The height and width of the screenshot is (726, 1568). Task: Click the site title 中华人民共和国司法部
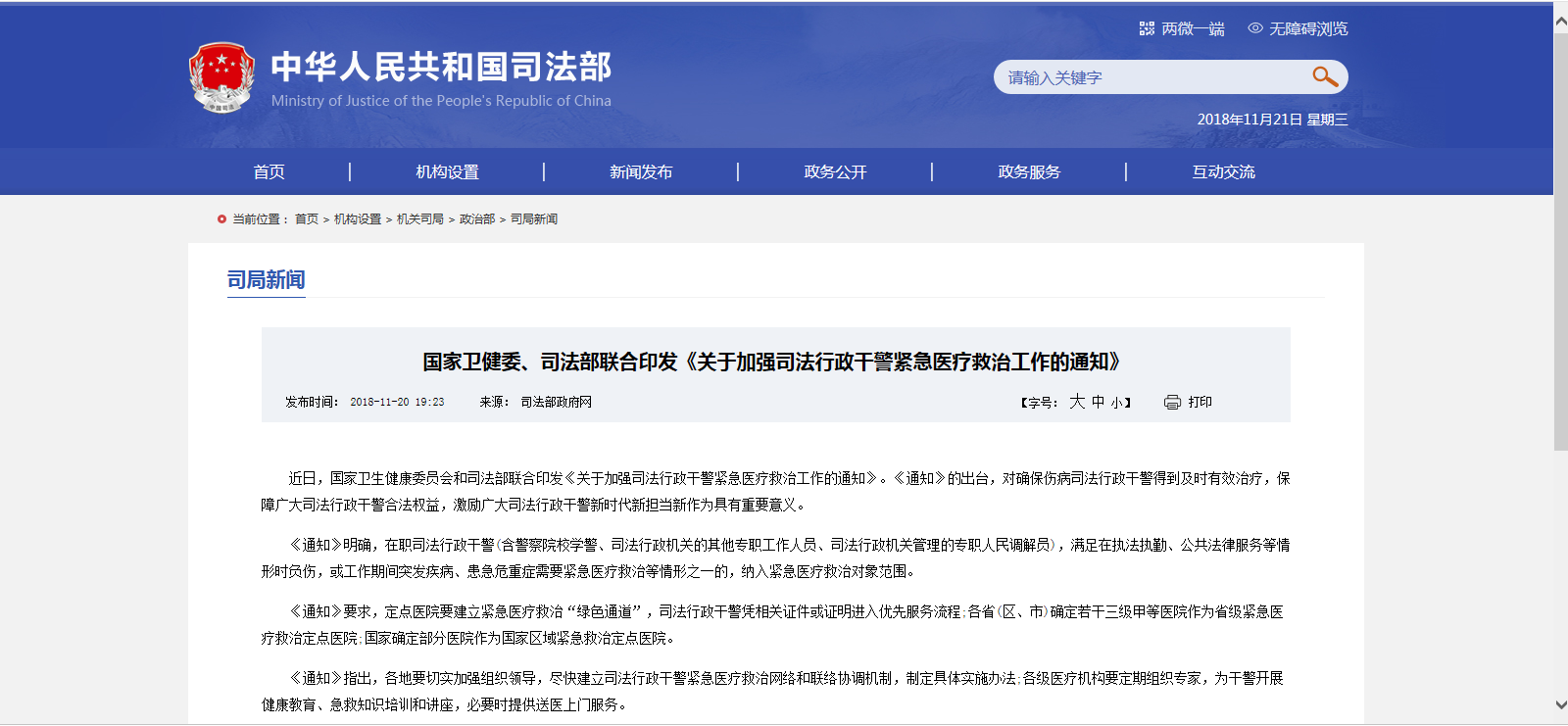441,67
